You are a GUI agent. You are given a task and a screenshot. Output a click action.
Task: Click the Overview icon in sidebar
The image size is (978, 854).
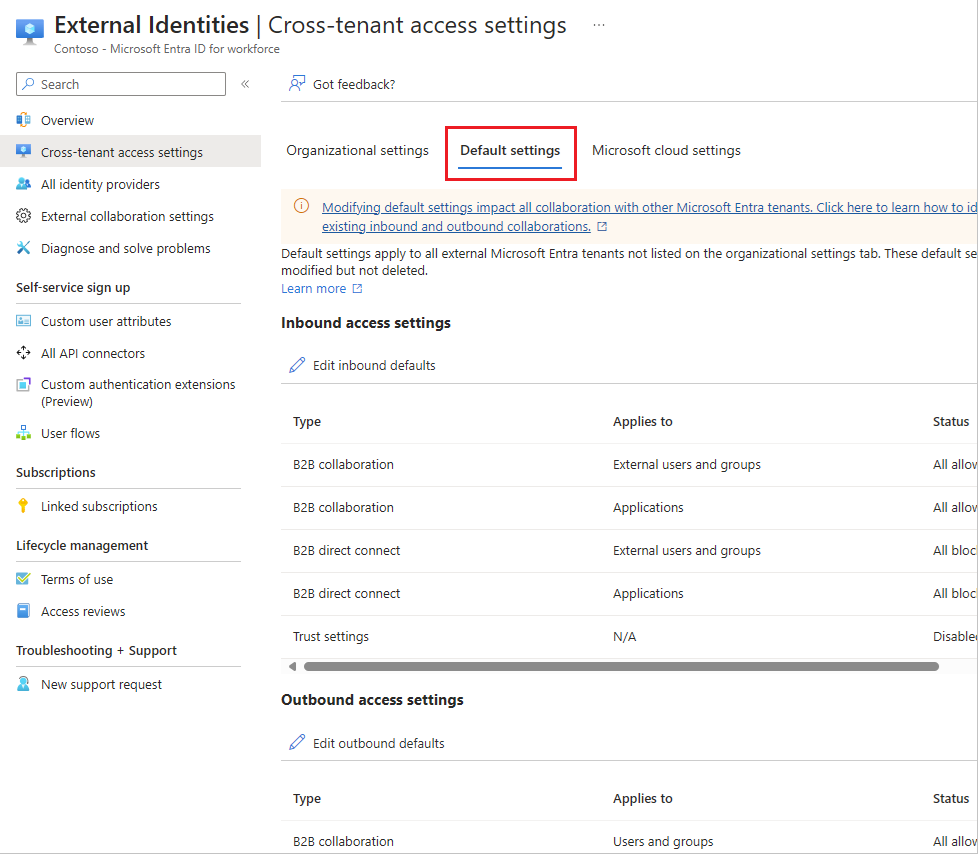[24, 120]
